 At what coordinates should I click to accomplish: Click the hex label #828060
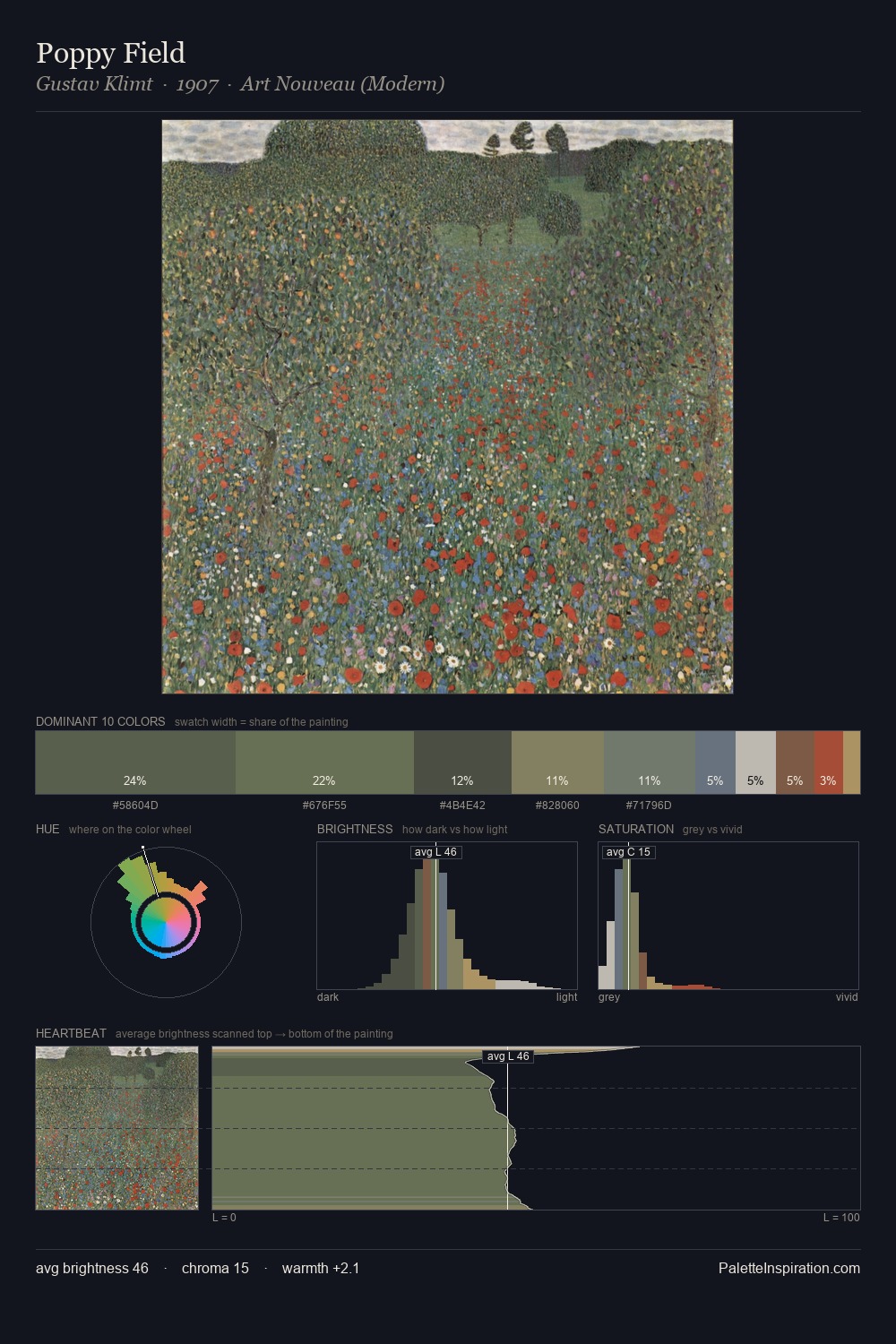click(x=557, y=806)
